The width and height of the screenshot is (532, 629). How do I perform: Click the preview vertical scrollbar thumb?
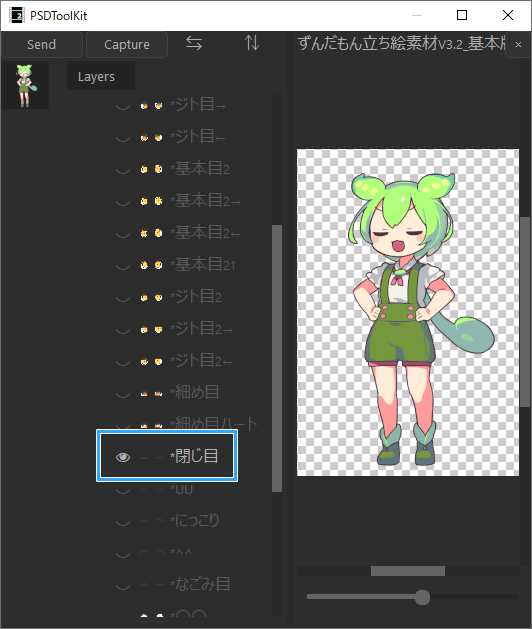[x=525, y=312]
